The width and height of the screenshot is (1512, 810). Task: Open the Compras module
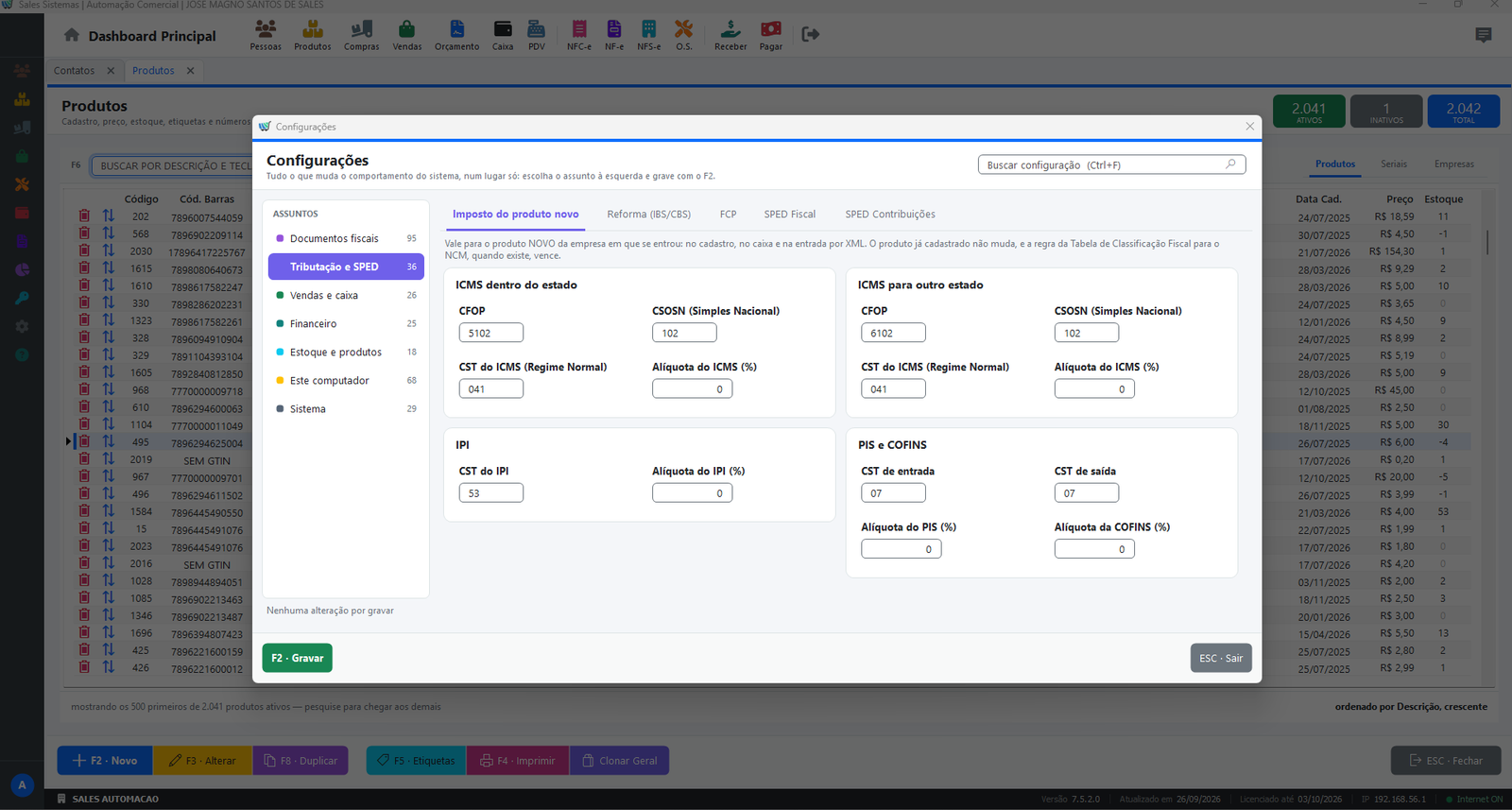click(361, 35)
